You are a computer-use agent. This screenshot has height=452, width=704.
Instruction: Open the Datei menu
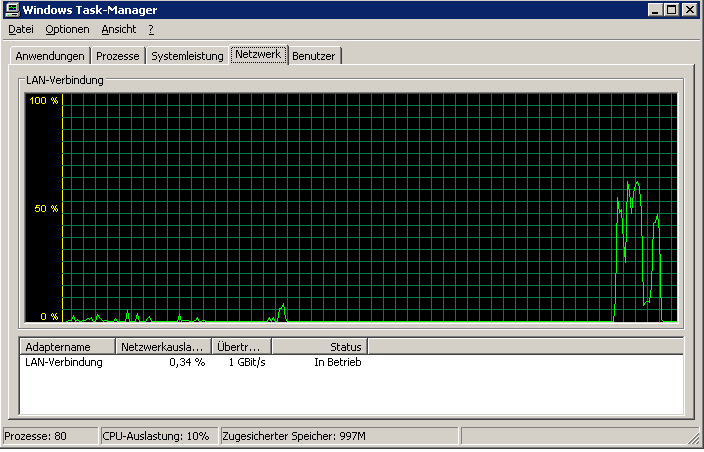point(21,30)
